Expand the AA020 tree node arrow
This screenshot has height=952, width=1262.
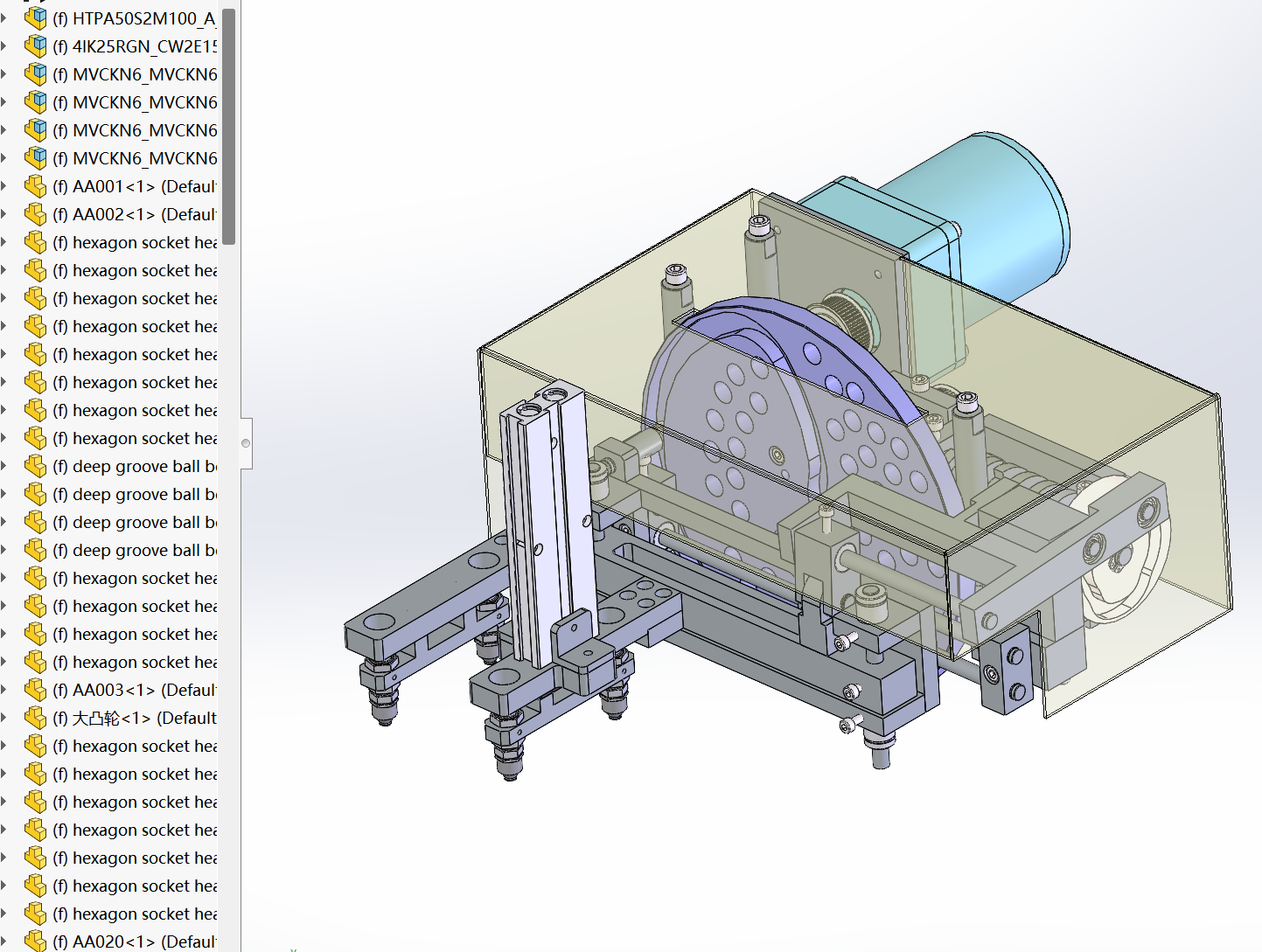click(x=4, y=942)
